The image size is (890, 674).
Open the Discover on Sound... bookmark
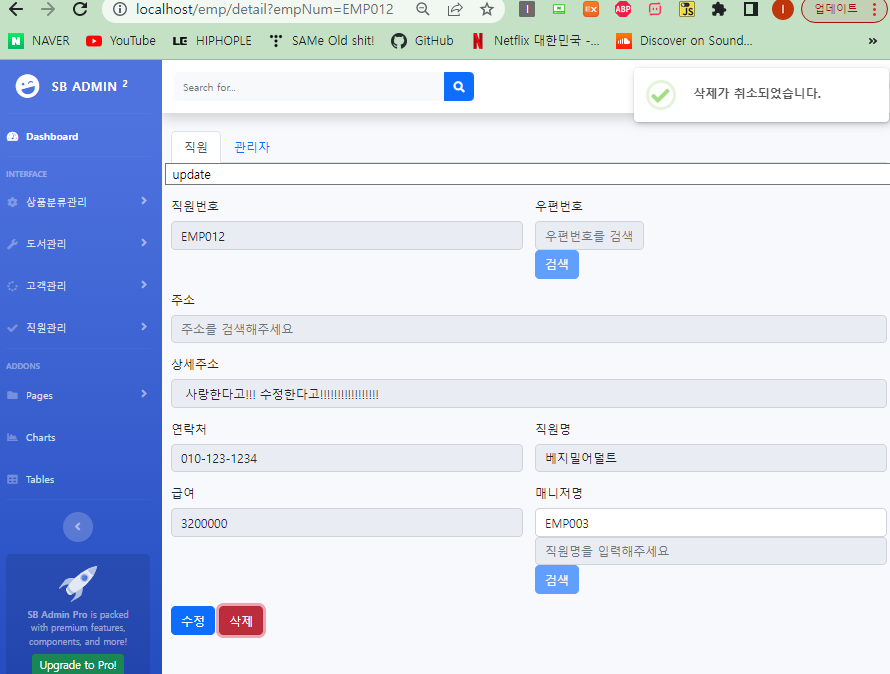point(684,41)
